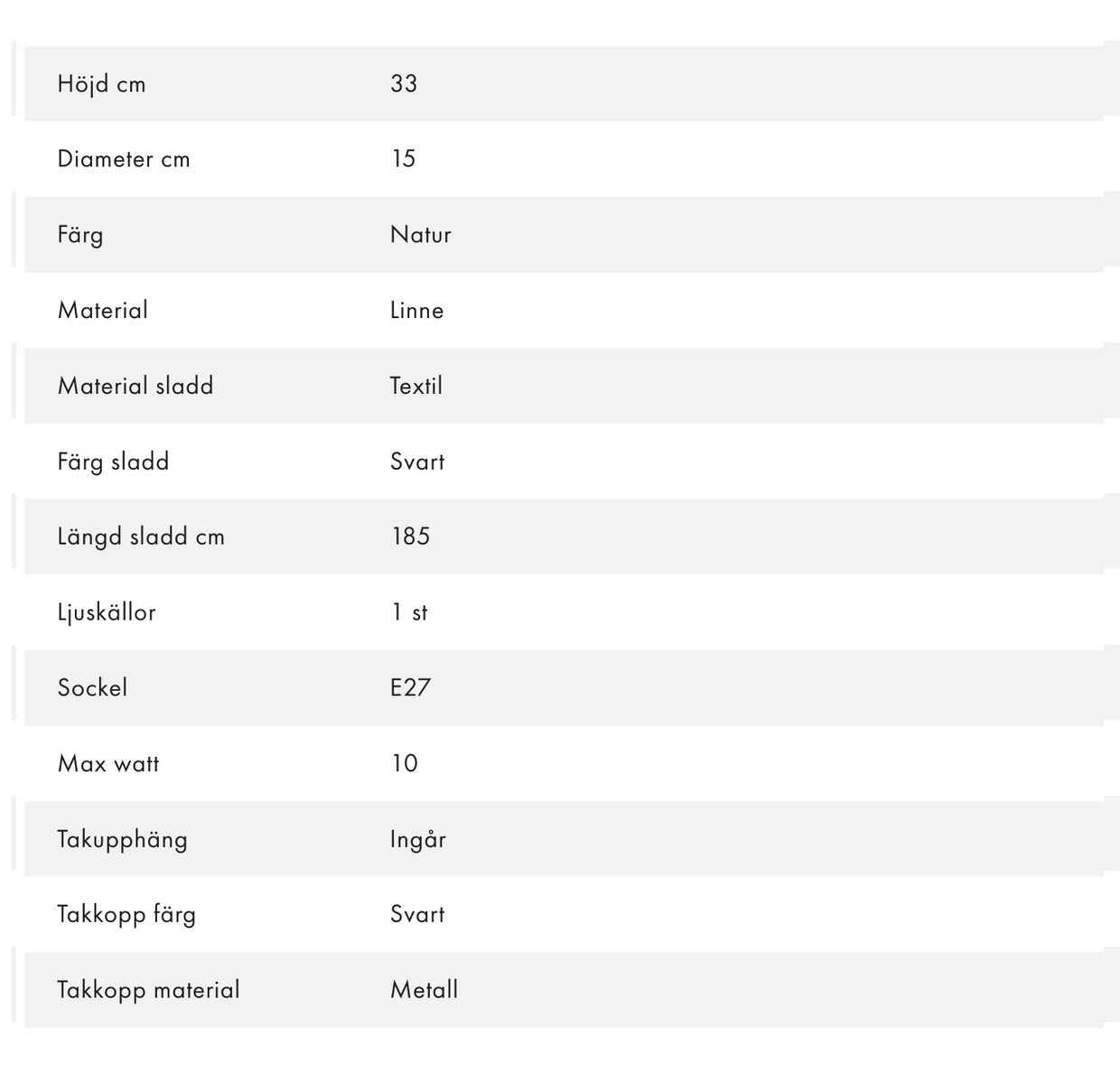Click the Färg sladd label
Screen dimensions: 1120x1092
point(113,462)
